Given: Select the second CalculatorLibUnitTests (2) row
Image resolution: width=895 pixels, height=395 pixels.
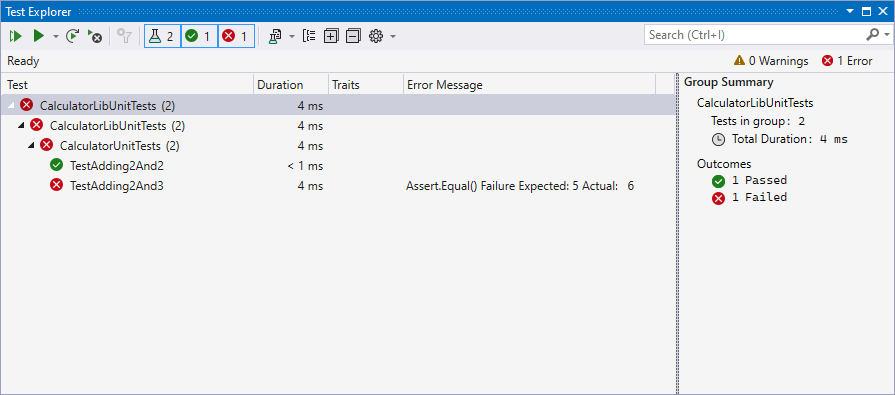Looking at the screenshot, I should pos(337,125).
